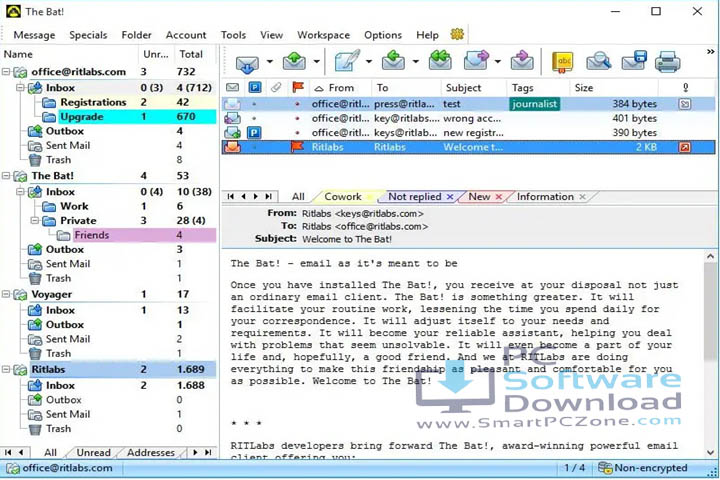Click the Outbox icon under The Bat! account
This screenshot has height=480, width=720.
pyautogui.click(x=35, y=249)
